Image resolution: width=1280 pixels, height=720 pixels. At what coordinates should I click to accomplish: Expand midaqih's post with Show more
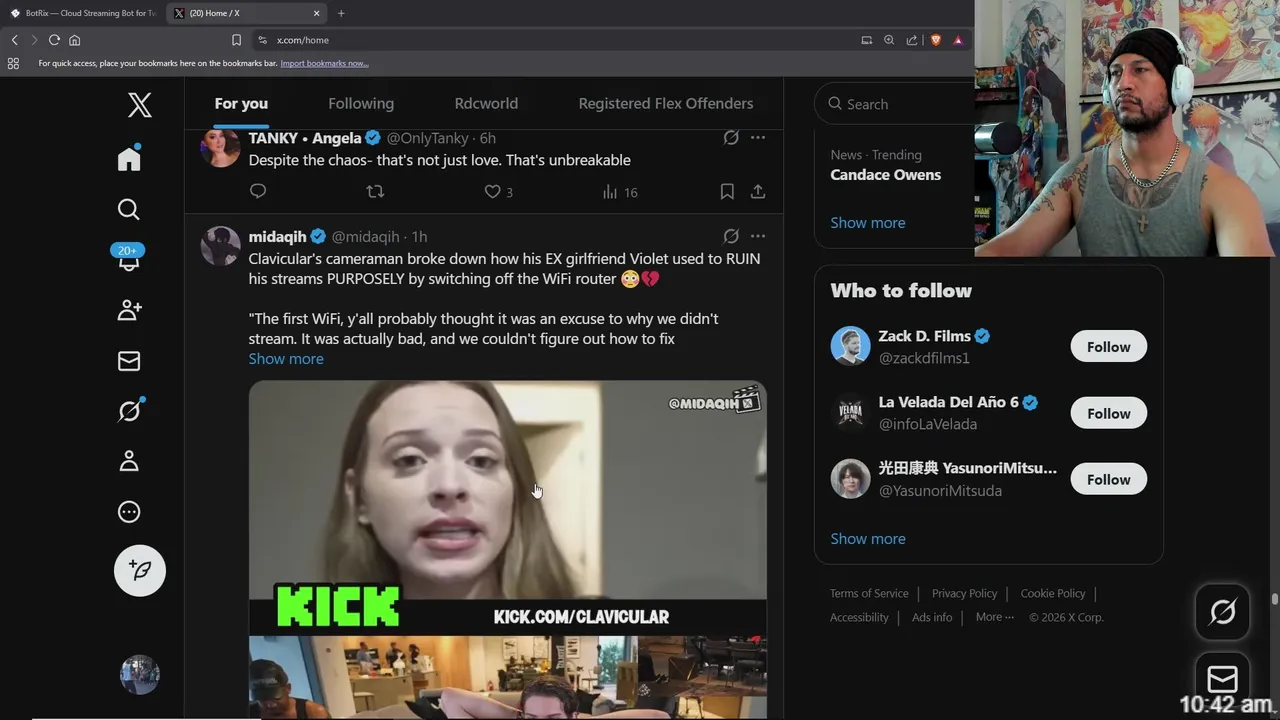[x=286, y=358]
